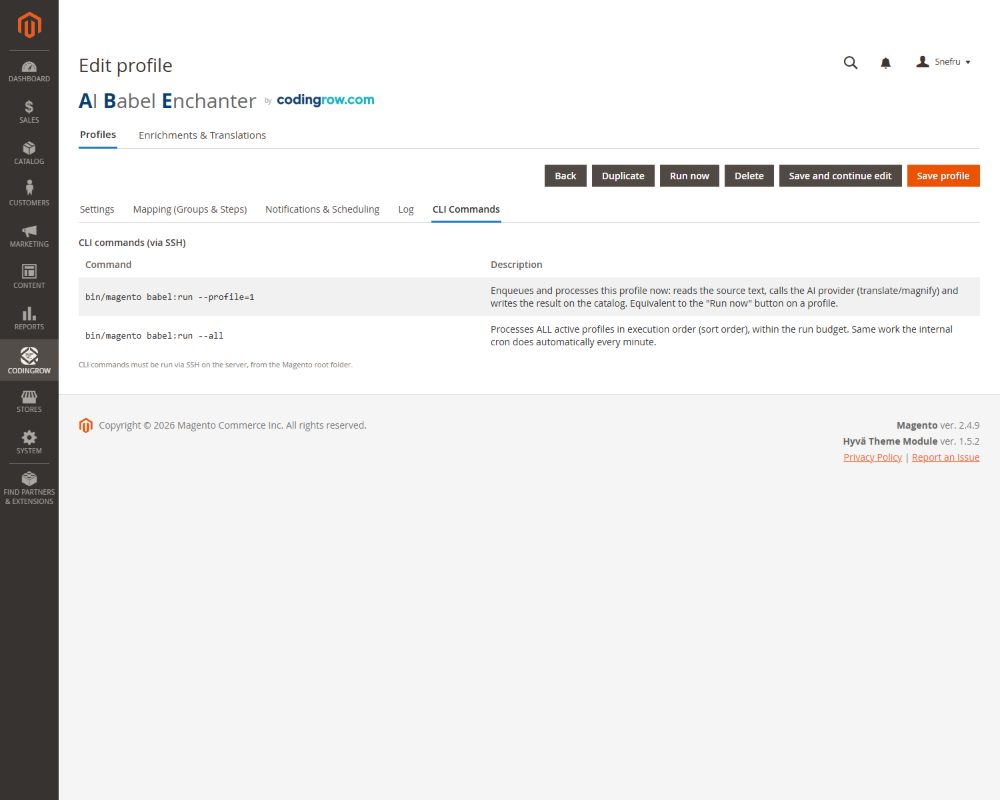This screenshot has height=800, width=1000.
Task: Open the Mapping (Groups & Steps) tab
Action: pos(189,209)
